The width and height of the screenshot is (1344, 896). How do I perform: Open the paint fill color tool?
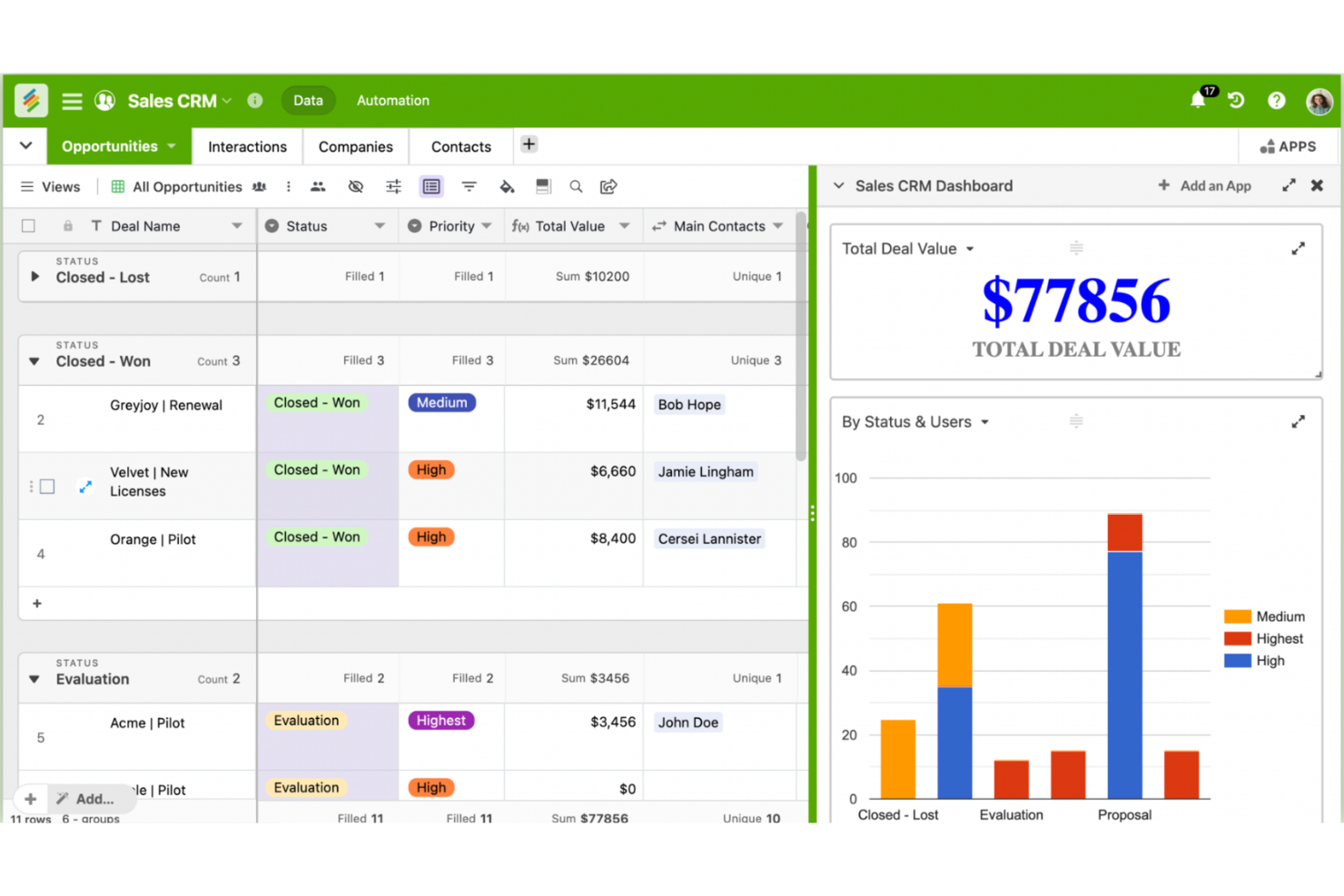(x=507, y=186)
